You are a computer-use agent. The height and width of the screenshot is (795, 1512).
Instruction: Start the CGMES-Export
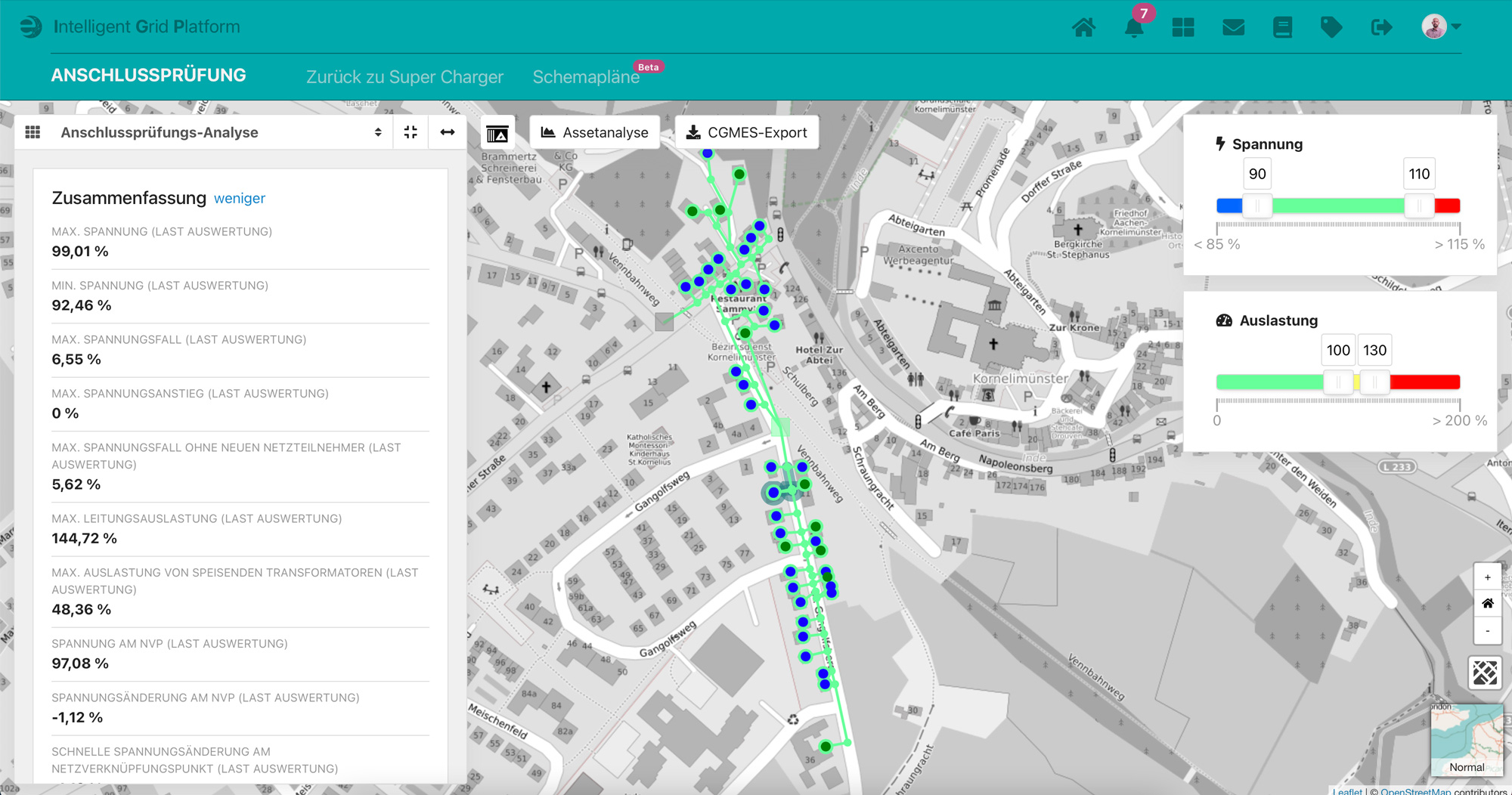tap(747, 131)
